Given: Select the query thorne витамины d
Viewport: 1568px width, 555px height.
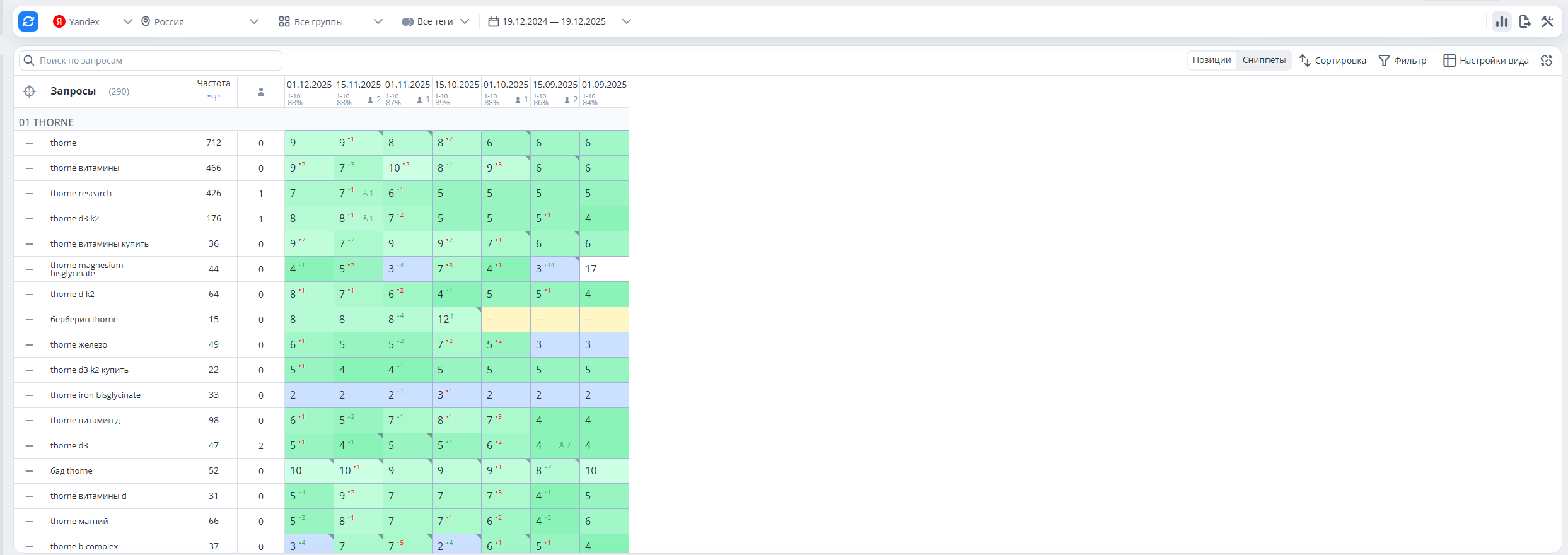Looking at the screenshot, I should [x=88, y=496].
